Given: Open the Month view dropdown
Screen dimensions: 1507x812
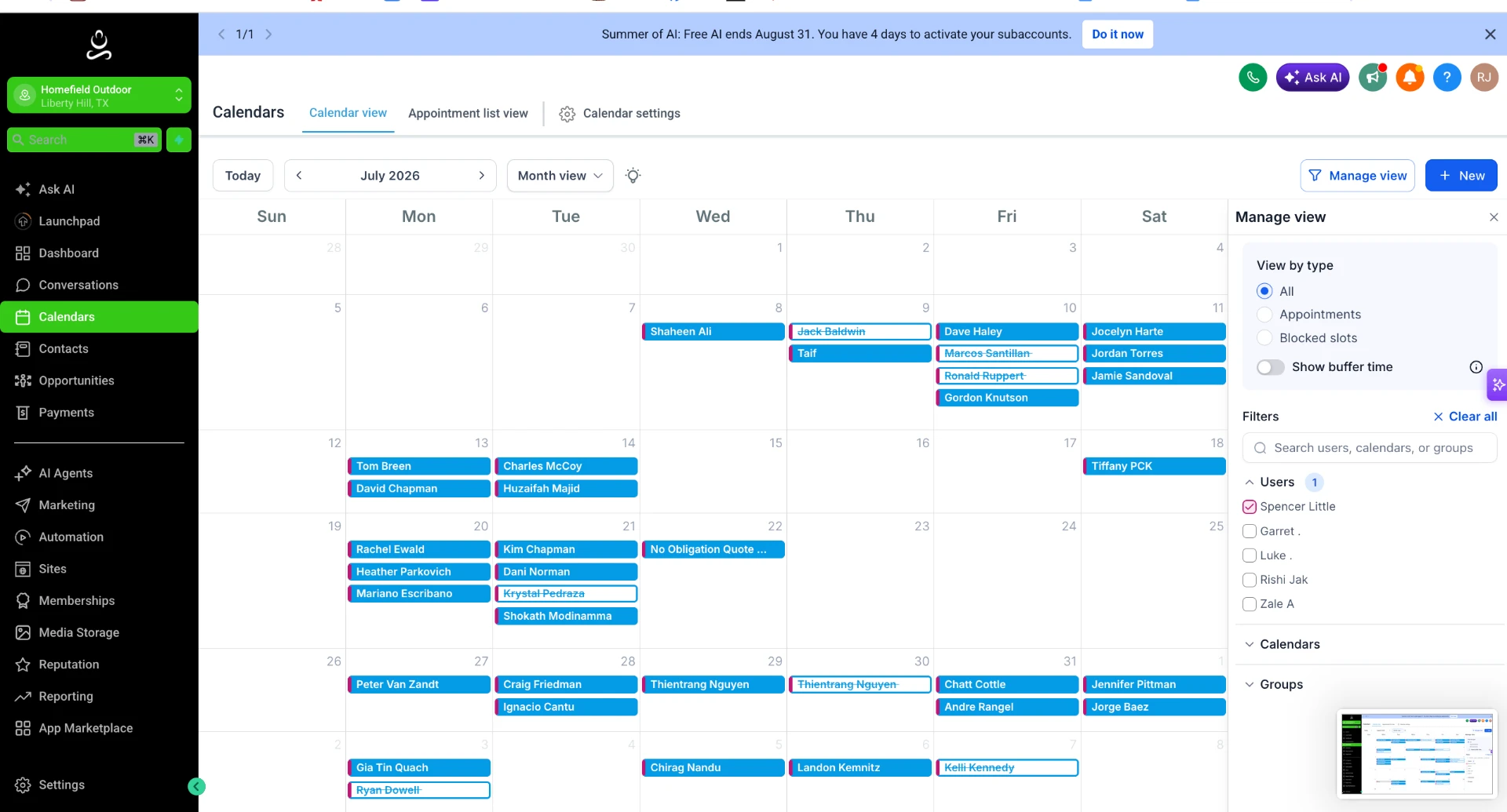Looking at the screenshot, I should (560, 176).
